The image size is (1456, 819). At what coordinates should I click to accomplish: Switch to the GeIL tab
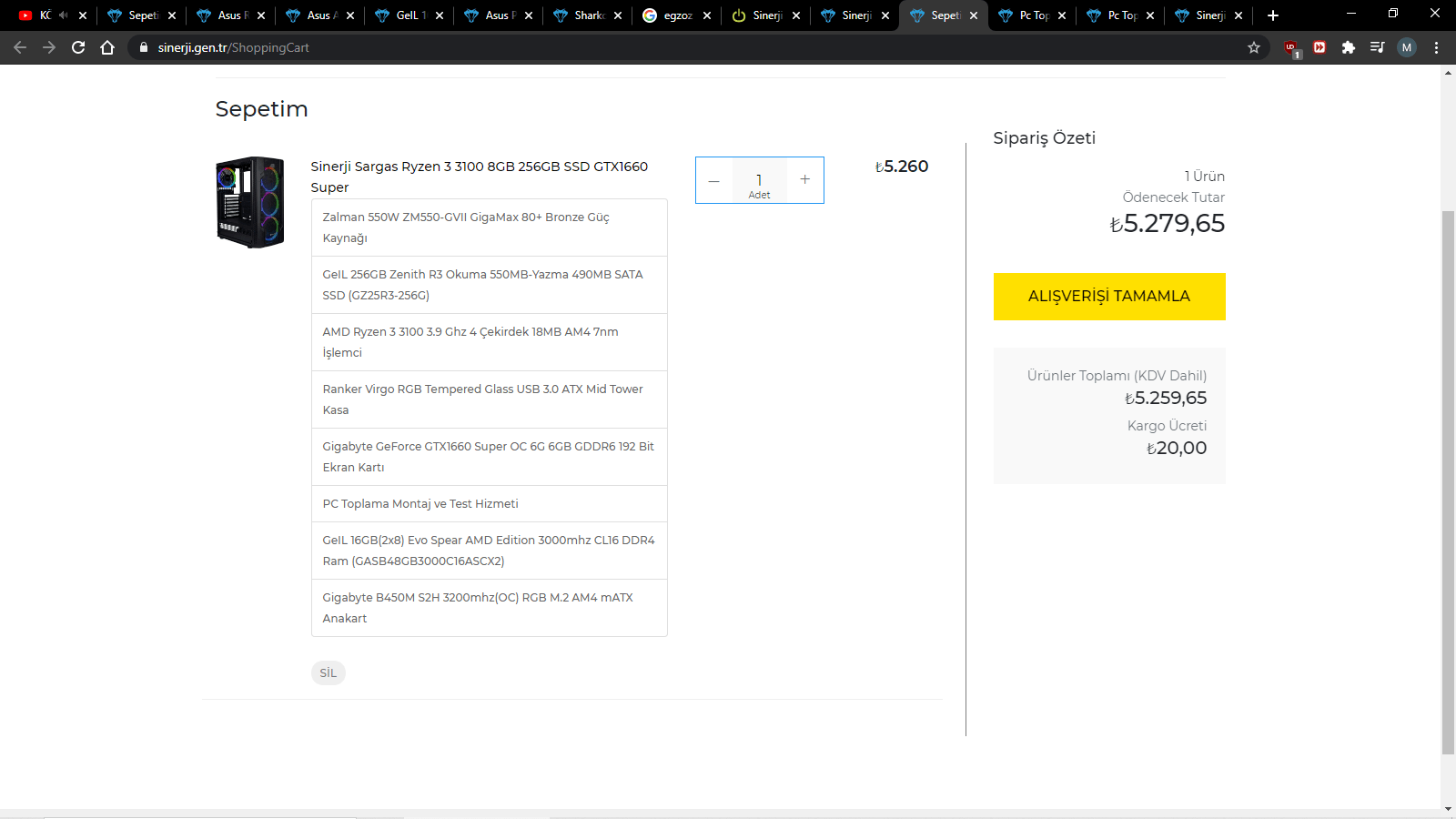click(x=408, y=15)
